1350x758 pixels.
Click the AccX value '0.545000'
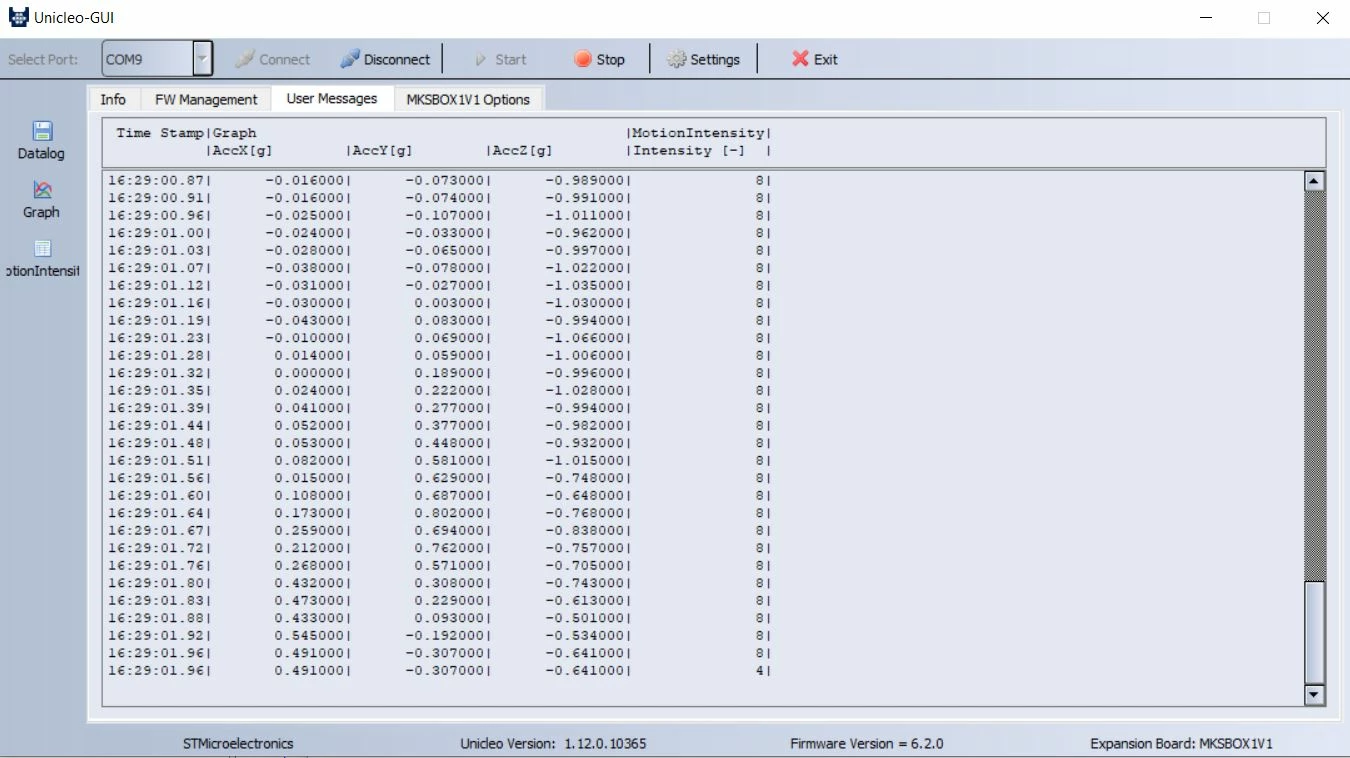pyautogui.click(x=310, y=636)
